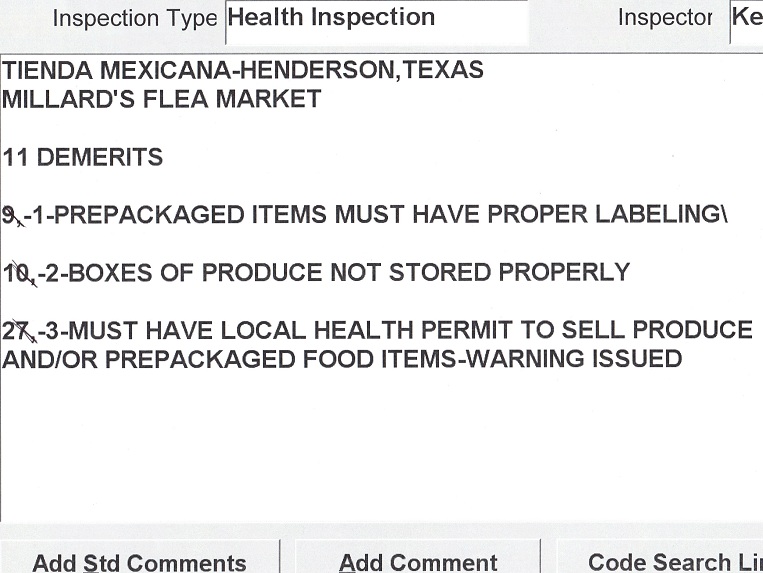Click the 11 DEMERITS line

point(83,157)
